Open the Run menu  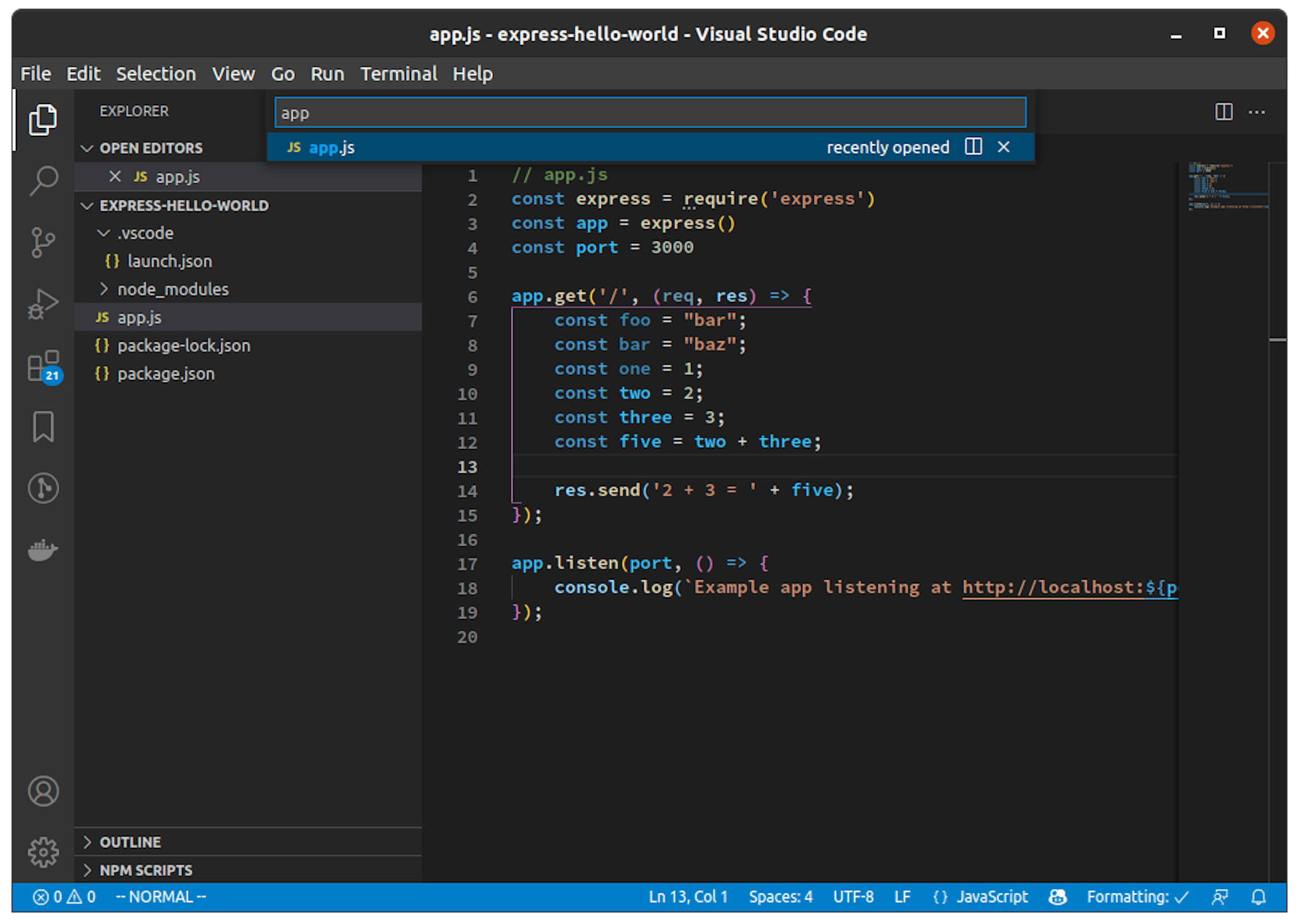tap(327, 74)
